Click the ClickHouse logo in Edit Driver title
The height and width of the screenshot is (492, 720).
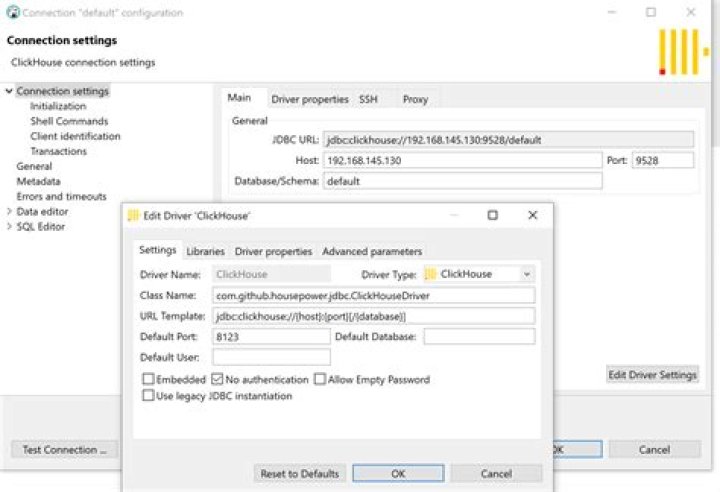[x=133, y=215]
